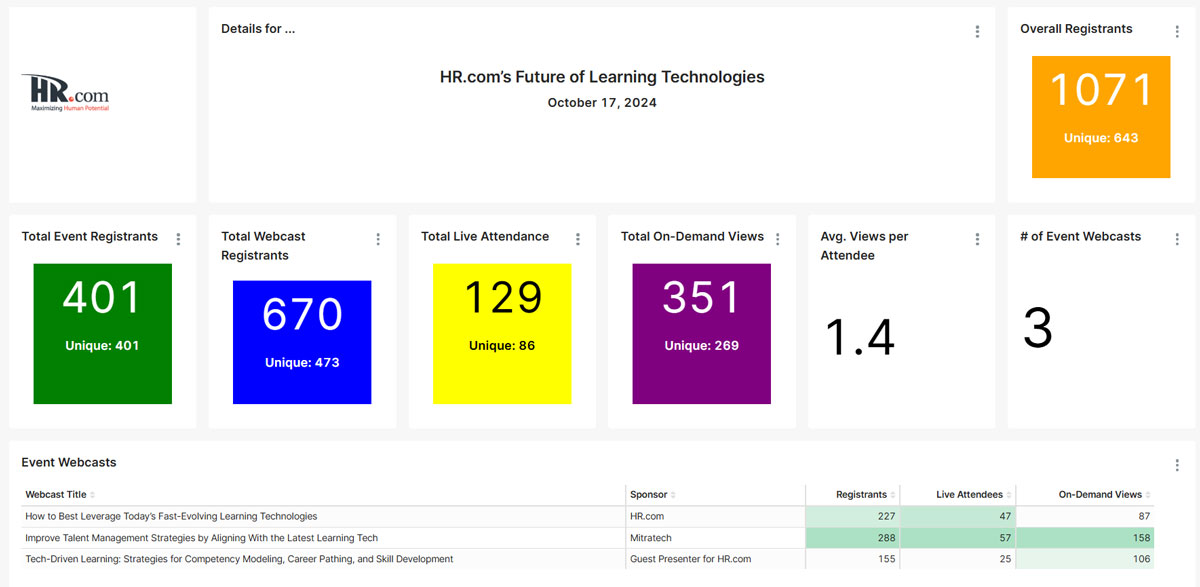Click the Unique: 86 label
This screenshot has width=1200, height=587.
click(502, 345)
